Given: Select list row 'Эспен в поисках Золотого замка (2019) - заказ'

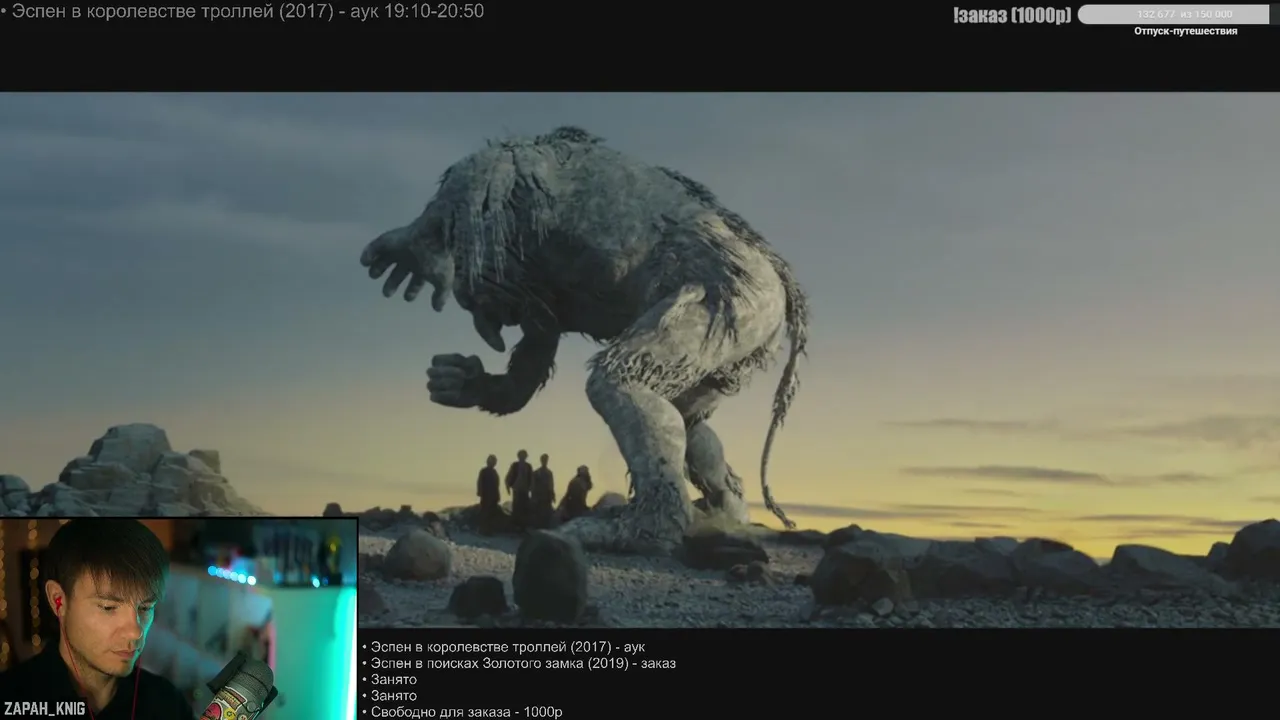Looking at the screenshot, I should [518, 663].
